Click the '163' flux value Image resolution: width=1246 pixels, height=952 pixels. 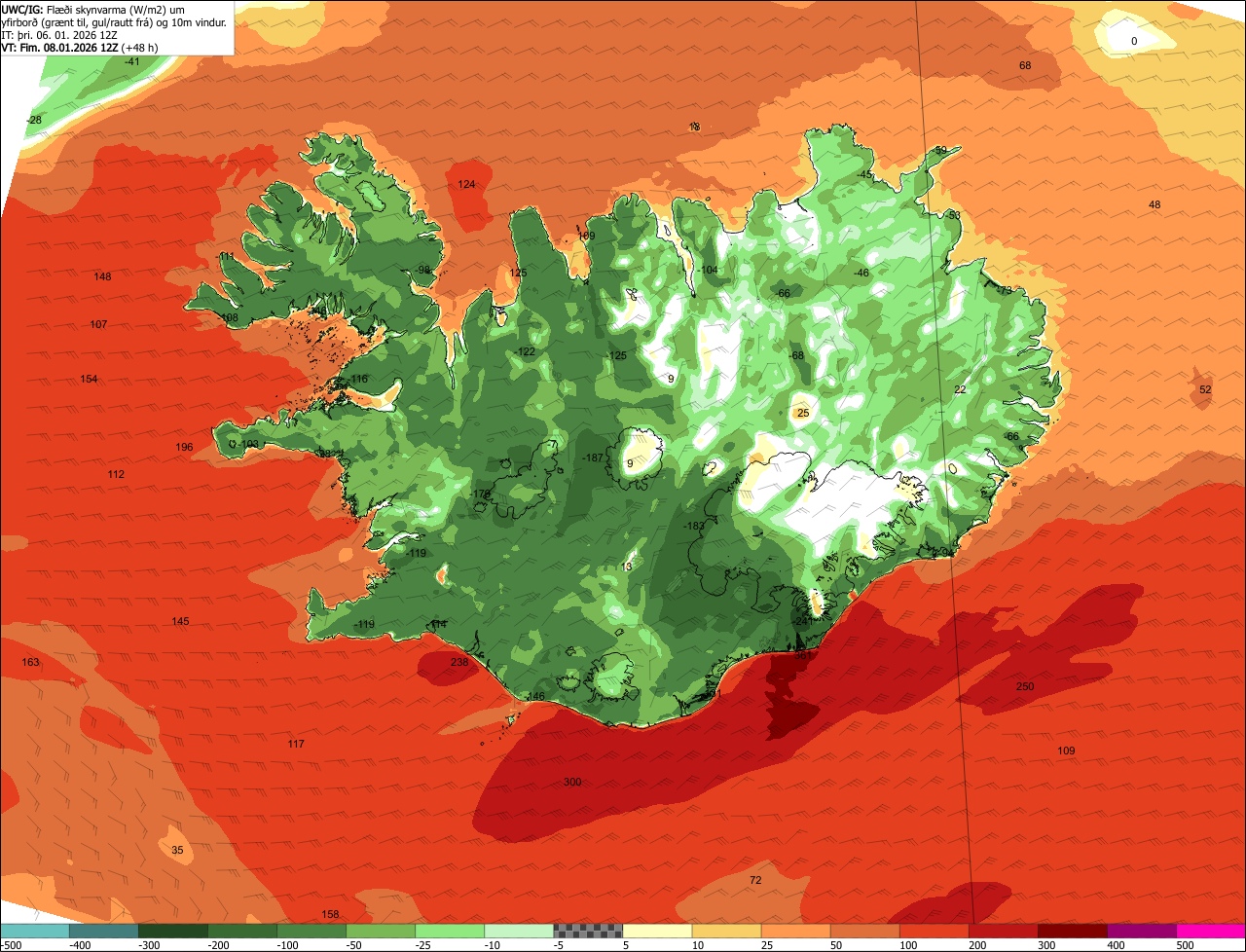point(30,662)
